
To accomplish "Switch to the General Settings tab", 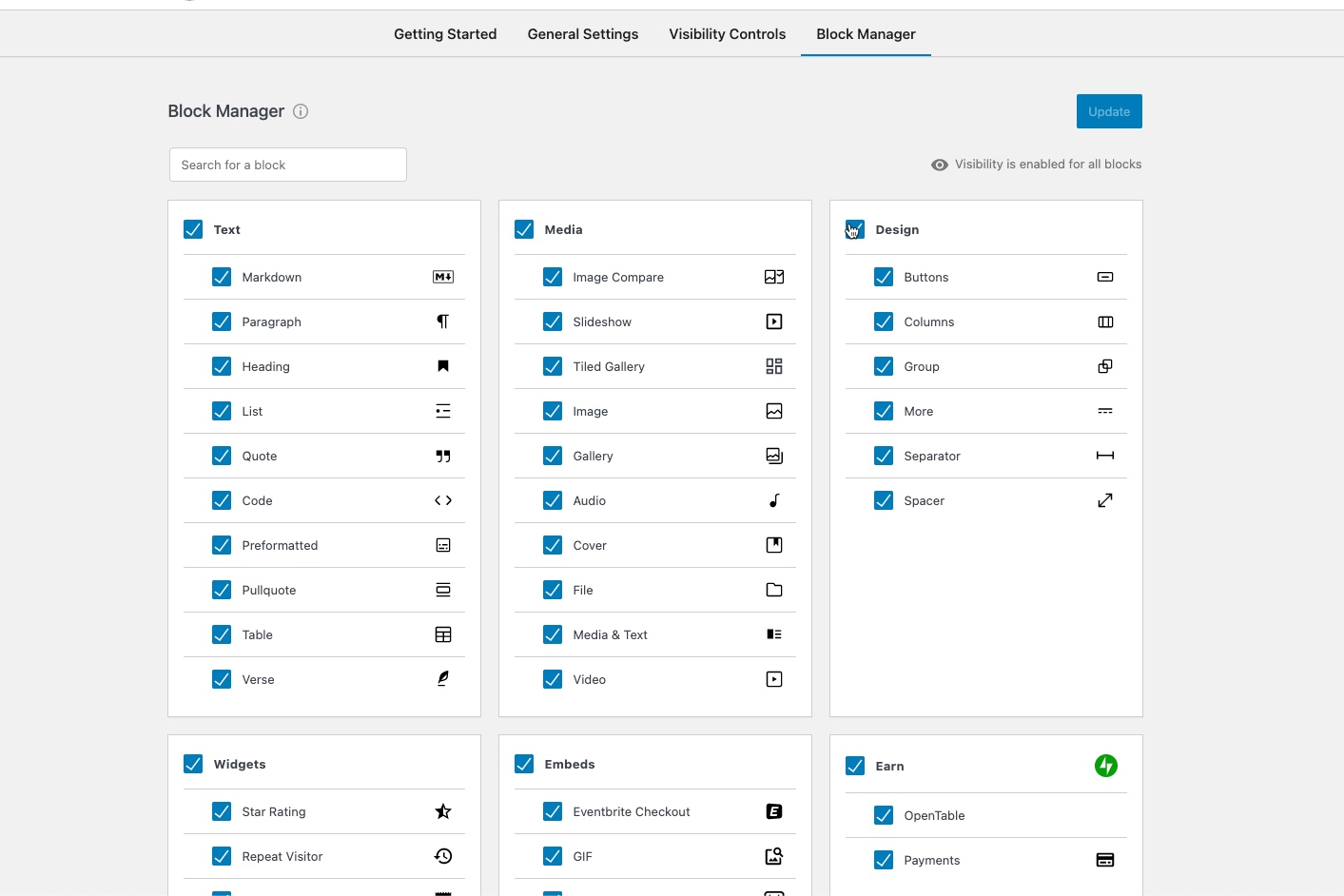I will (583, 34).
